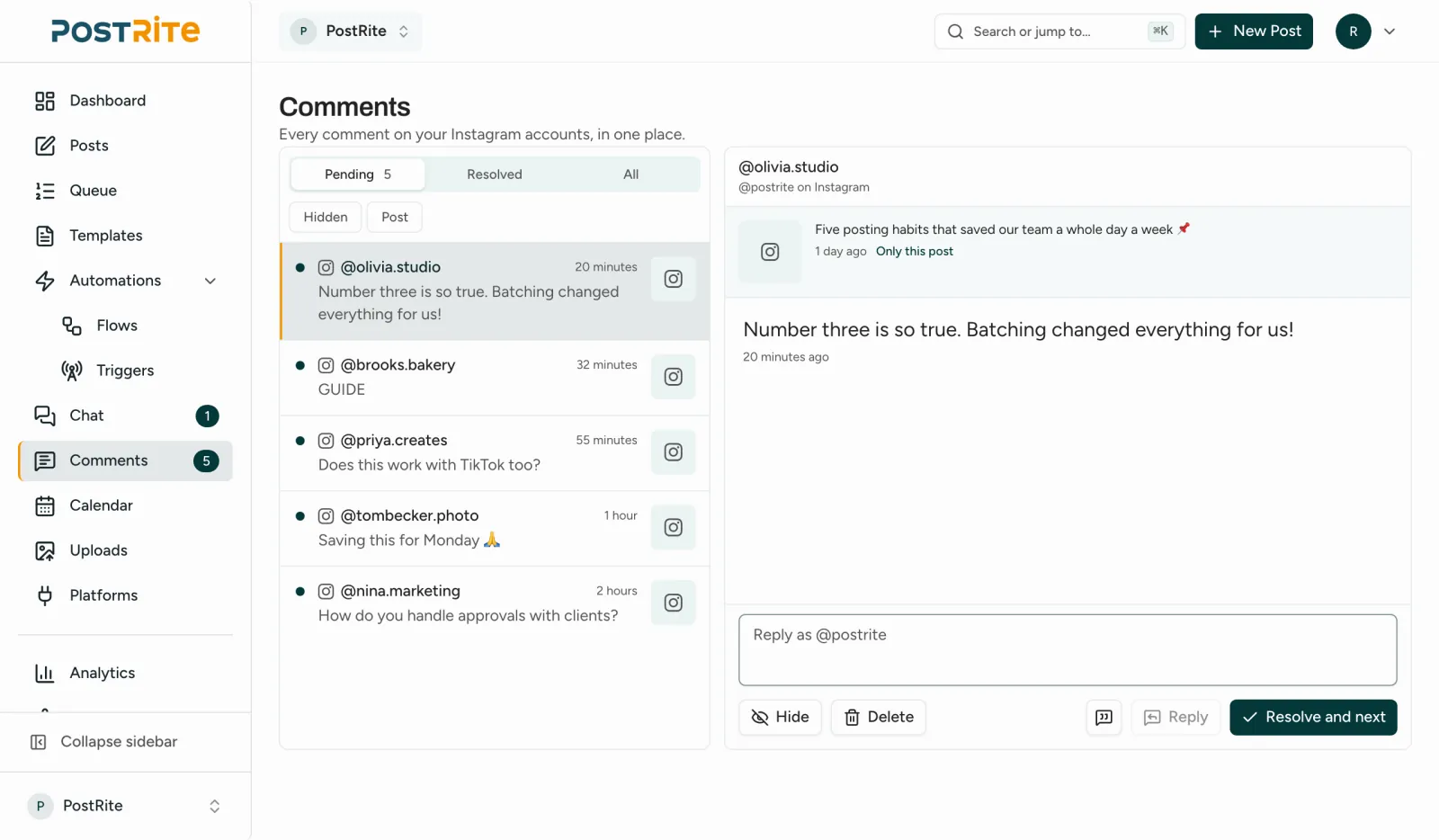Click the Uploads image icon

coord(45,550)
